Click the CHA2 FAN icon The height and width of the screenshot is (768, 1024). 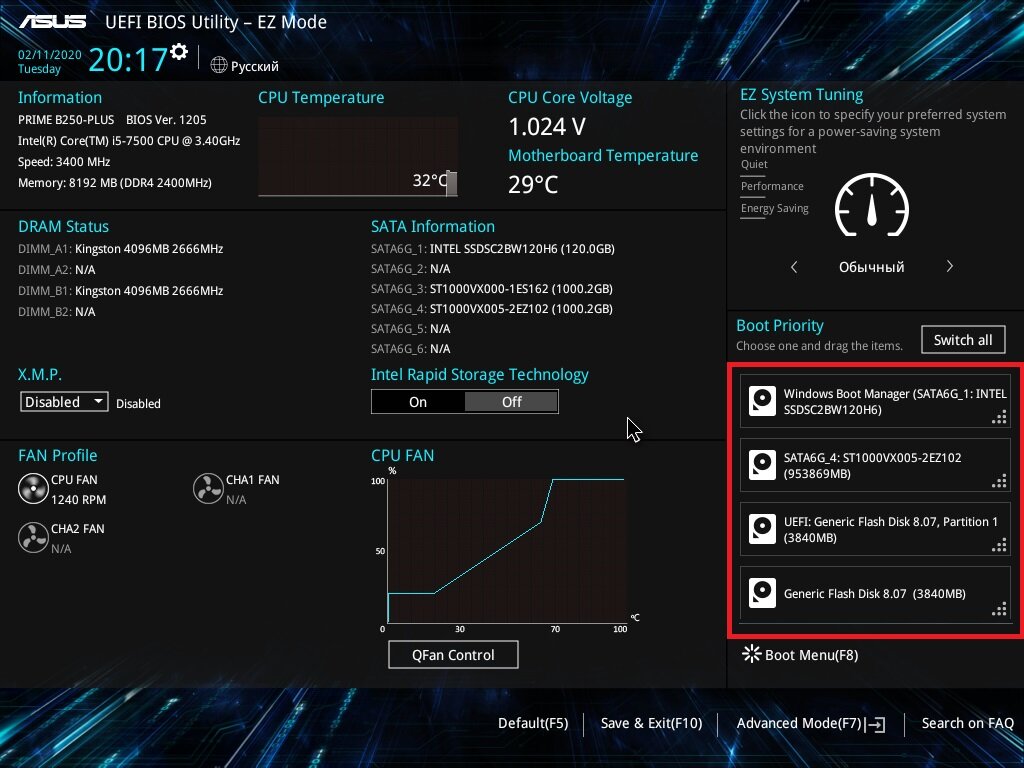click(33, 538)
